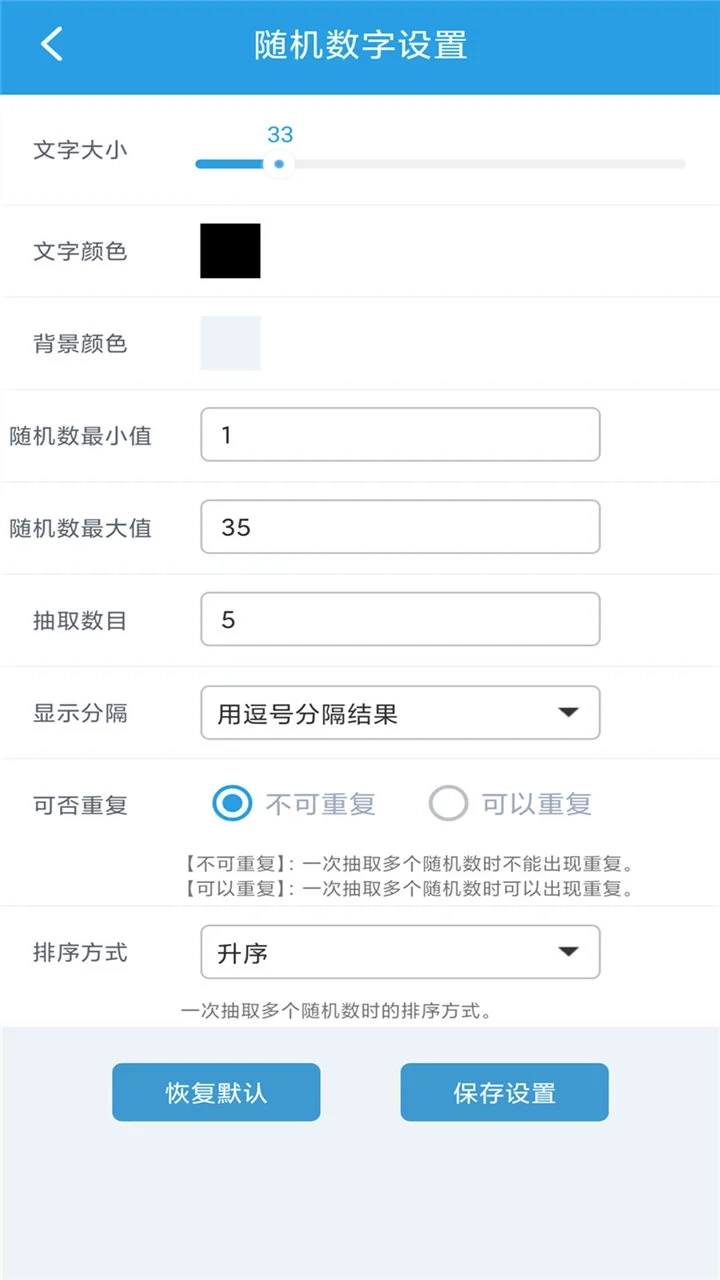This screenshot has height=1280, width=720.
Task: Click the value 33 above the slider
Action: pos(280,135)
